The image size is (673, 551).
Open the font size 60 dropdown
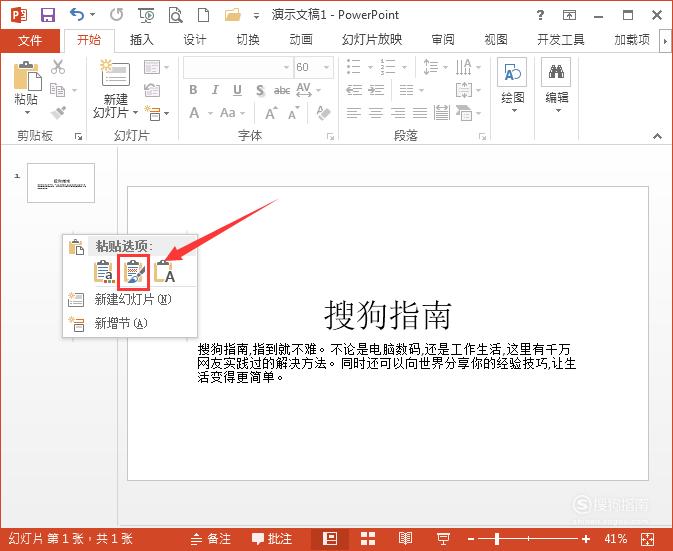[x=326, y=67]
